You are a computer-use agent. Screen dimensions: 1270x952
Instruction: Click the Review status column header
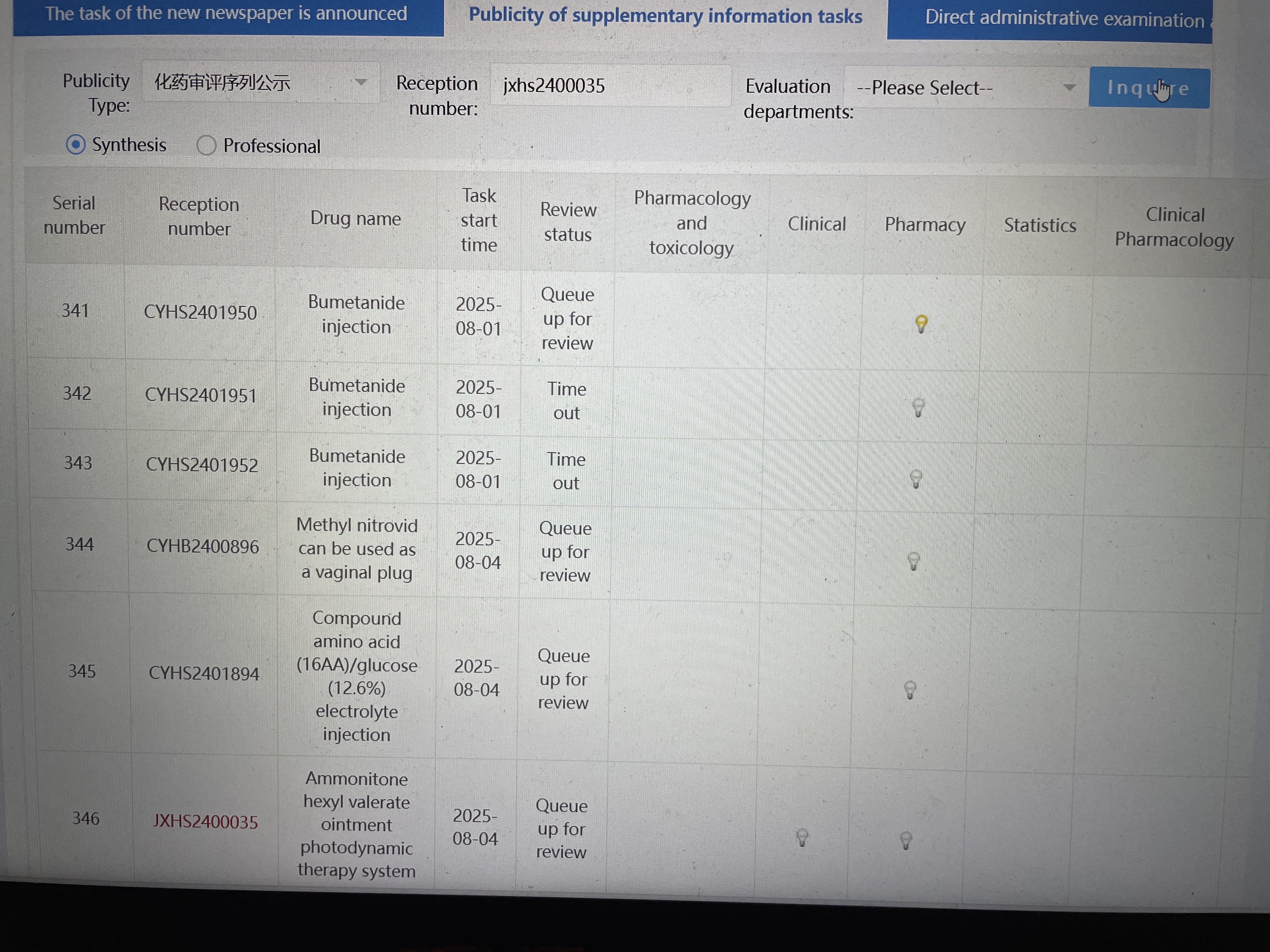[568, 222]
